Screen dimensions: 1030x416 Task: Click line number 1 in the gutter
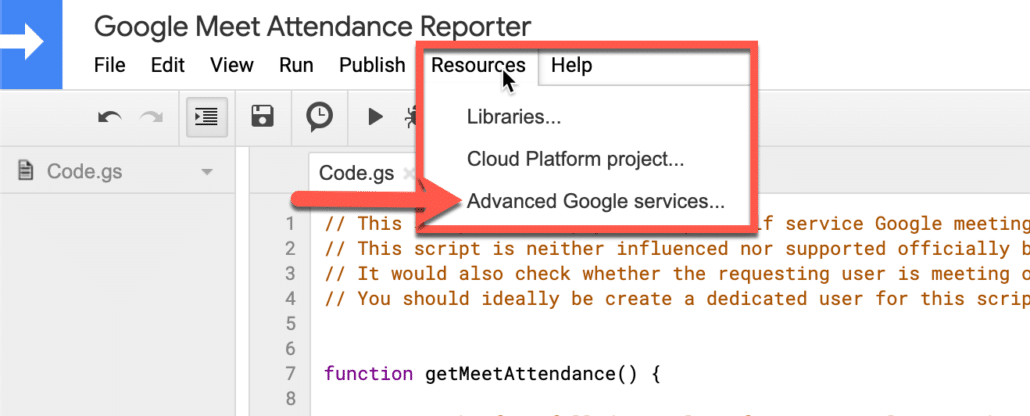point(290,224)
